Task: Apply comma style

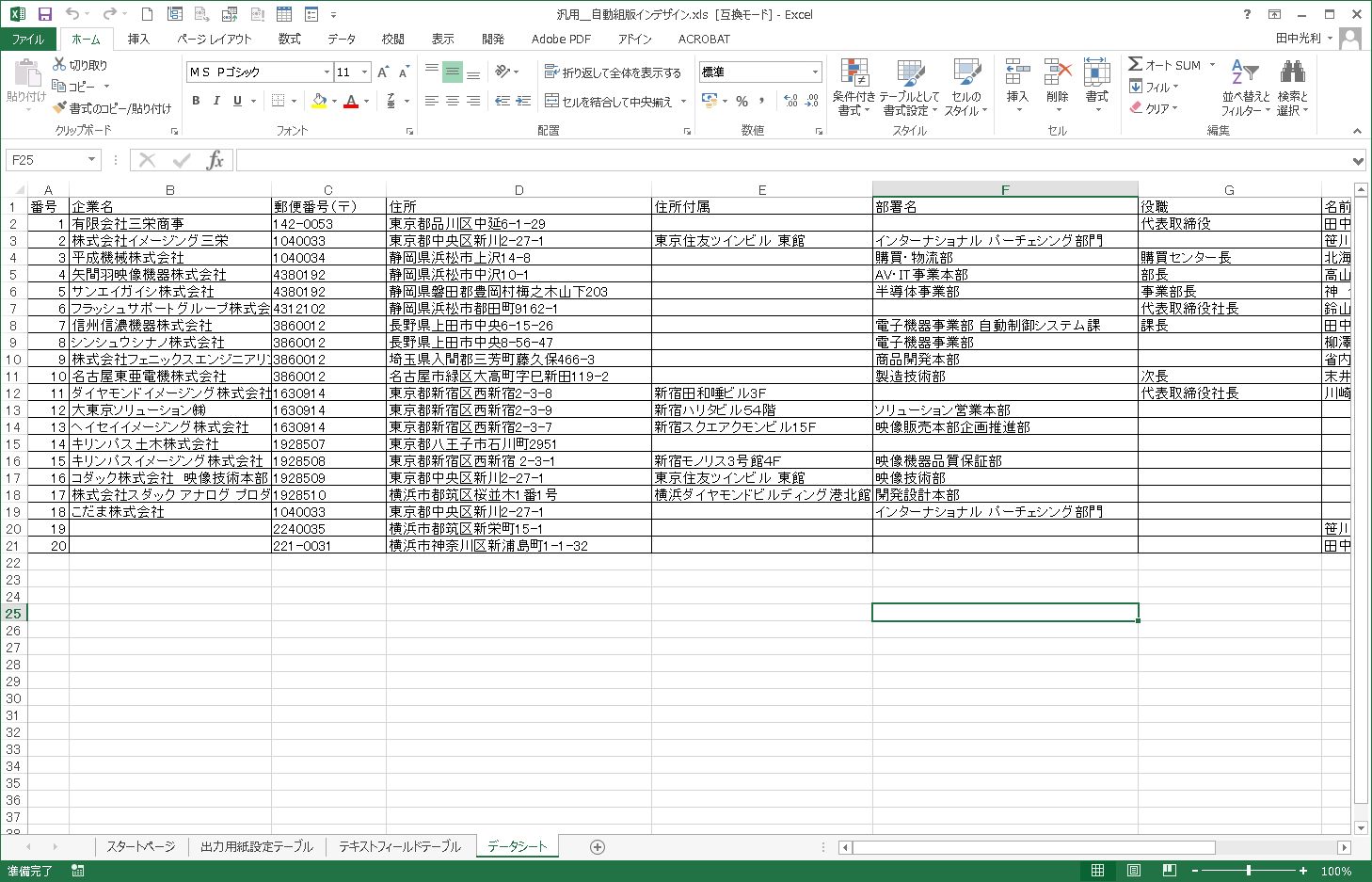Action: pos(762,101)
